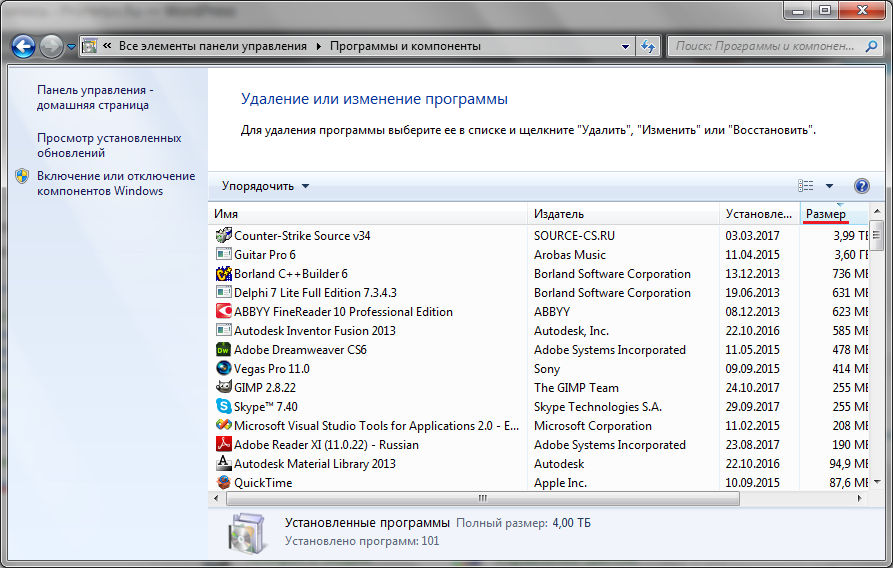Click the back navigation arrow button
Screen dimensions: 893x568
point(24,46)
